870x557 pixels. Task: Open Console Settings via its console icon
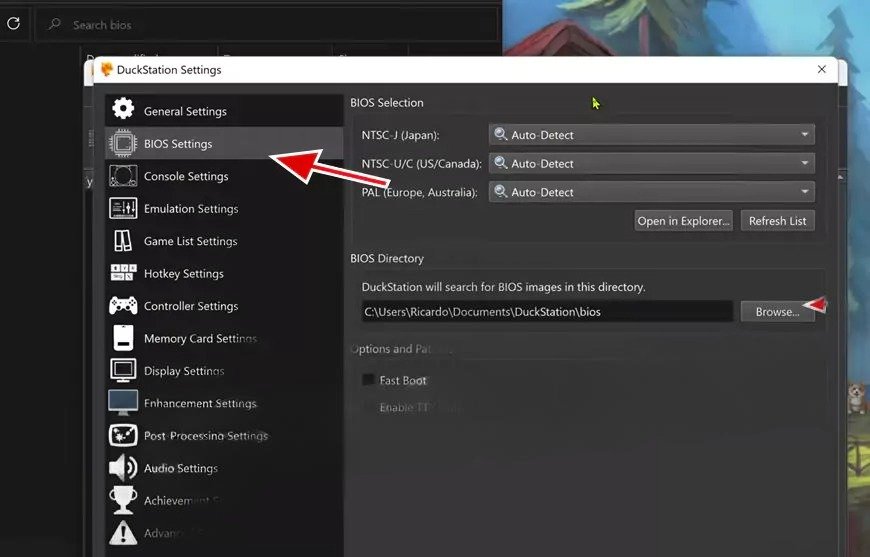(123, 176)
